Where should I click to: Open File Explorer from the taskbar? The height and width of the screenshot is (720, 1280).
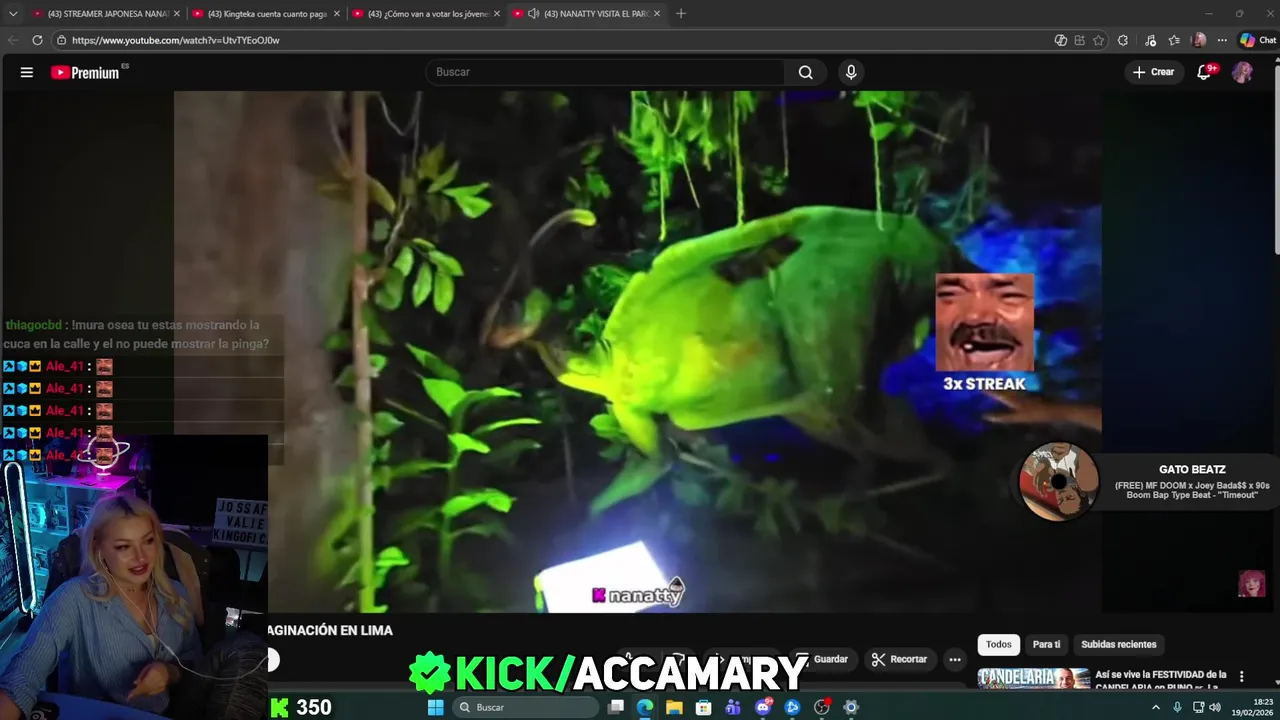click(674, 707)
